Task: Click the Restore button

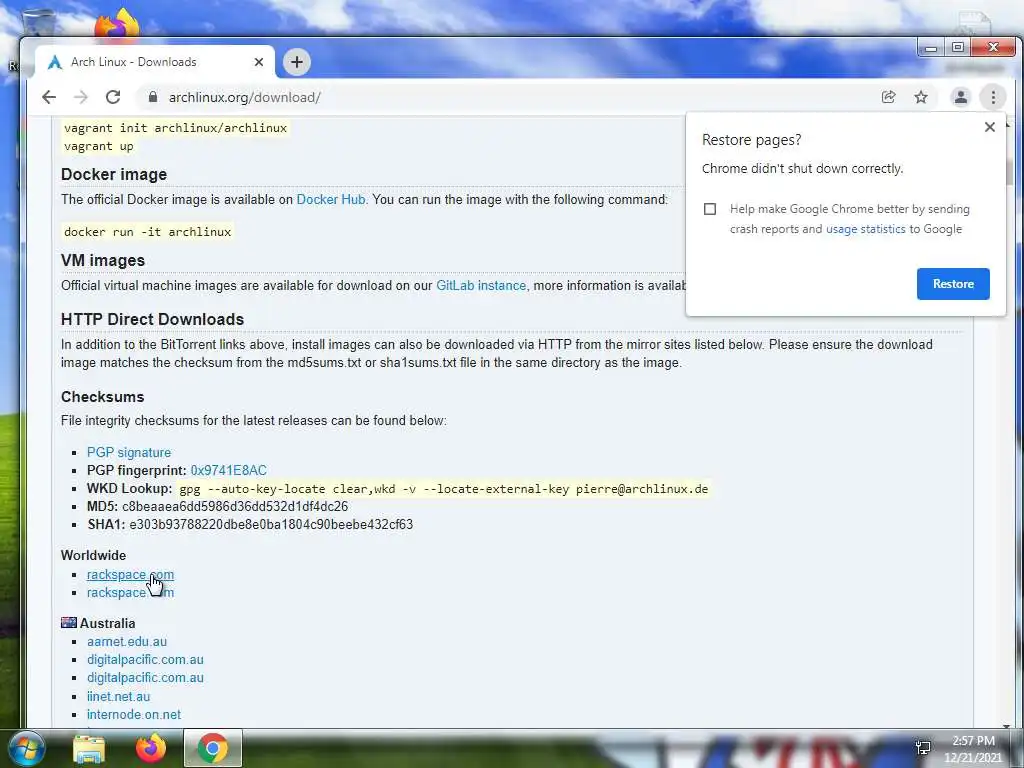Action: point(953,284)
